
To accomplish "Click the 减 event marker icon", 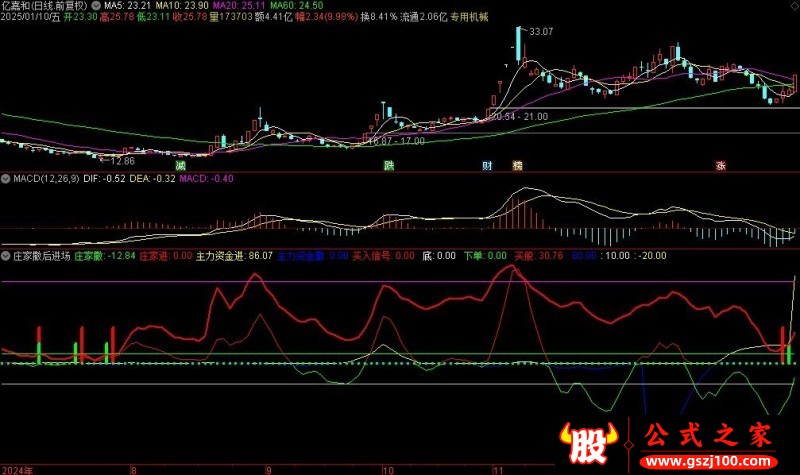I will pyautogui.click(x=181, y=165).
